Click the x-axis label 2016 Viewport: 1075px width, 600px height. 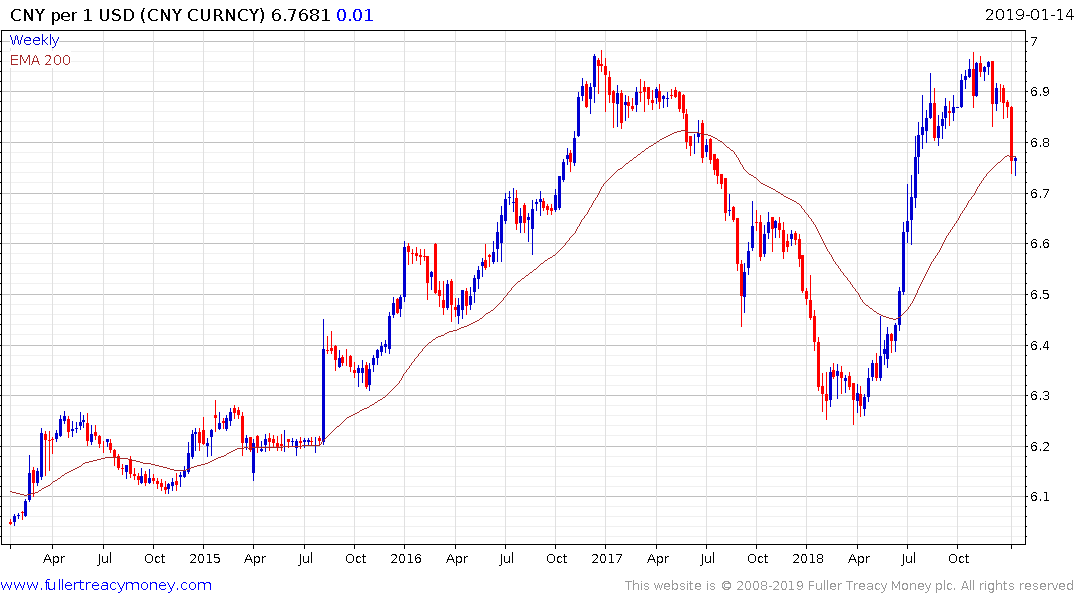[405, 558]
